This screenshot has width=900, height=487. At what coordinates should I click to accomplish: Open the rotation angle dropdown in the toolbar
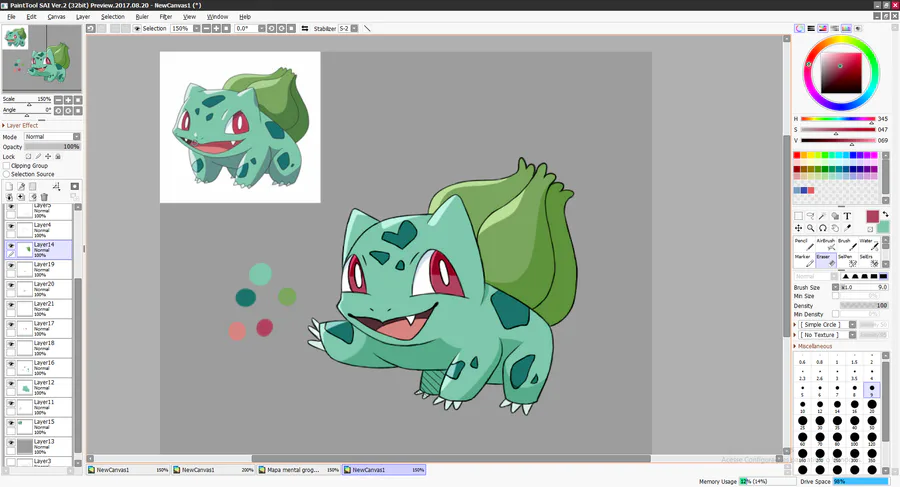(x=262, y=28)
